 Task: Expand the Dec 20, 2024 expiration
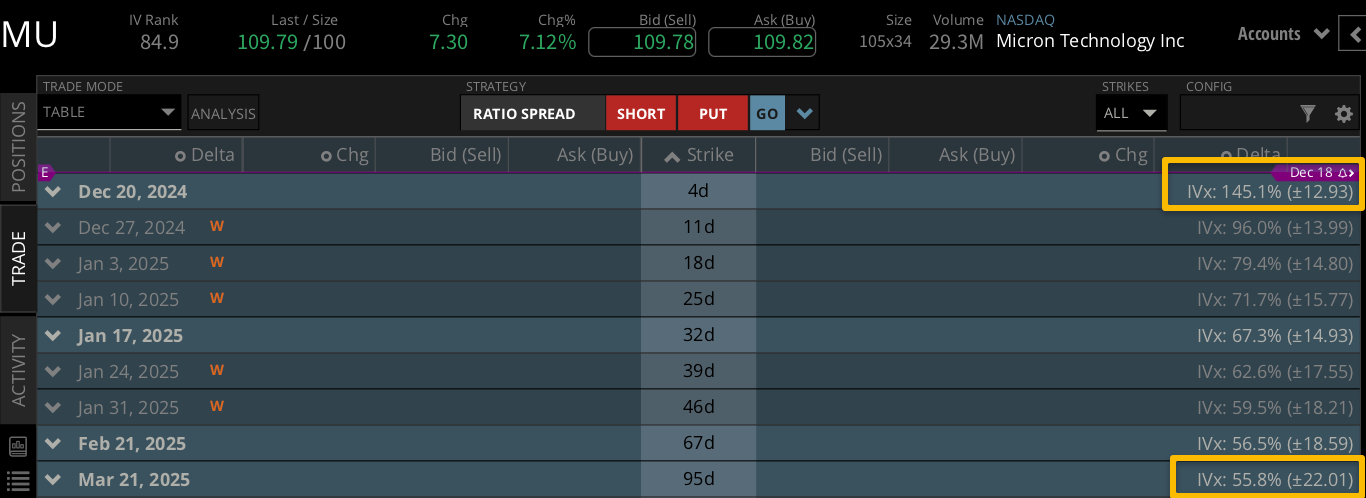point(54,191)
